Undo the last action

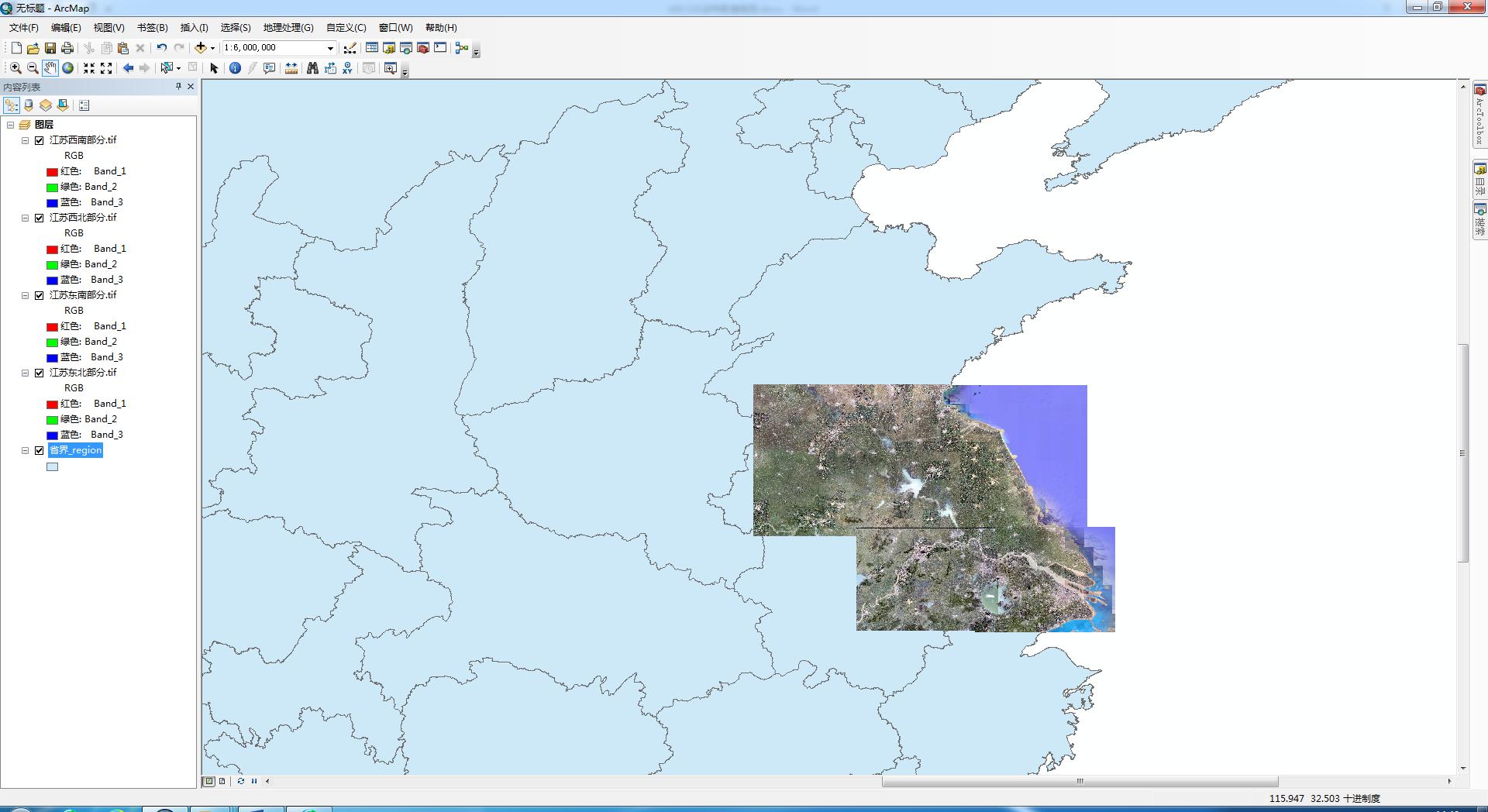(x=161, y=48)
